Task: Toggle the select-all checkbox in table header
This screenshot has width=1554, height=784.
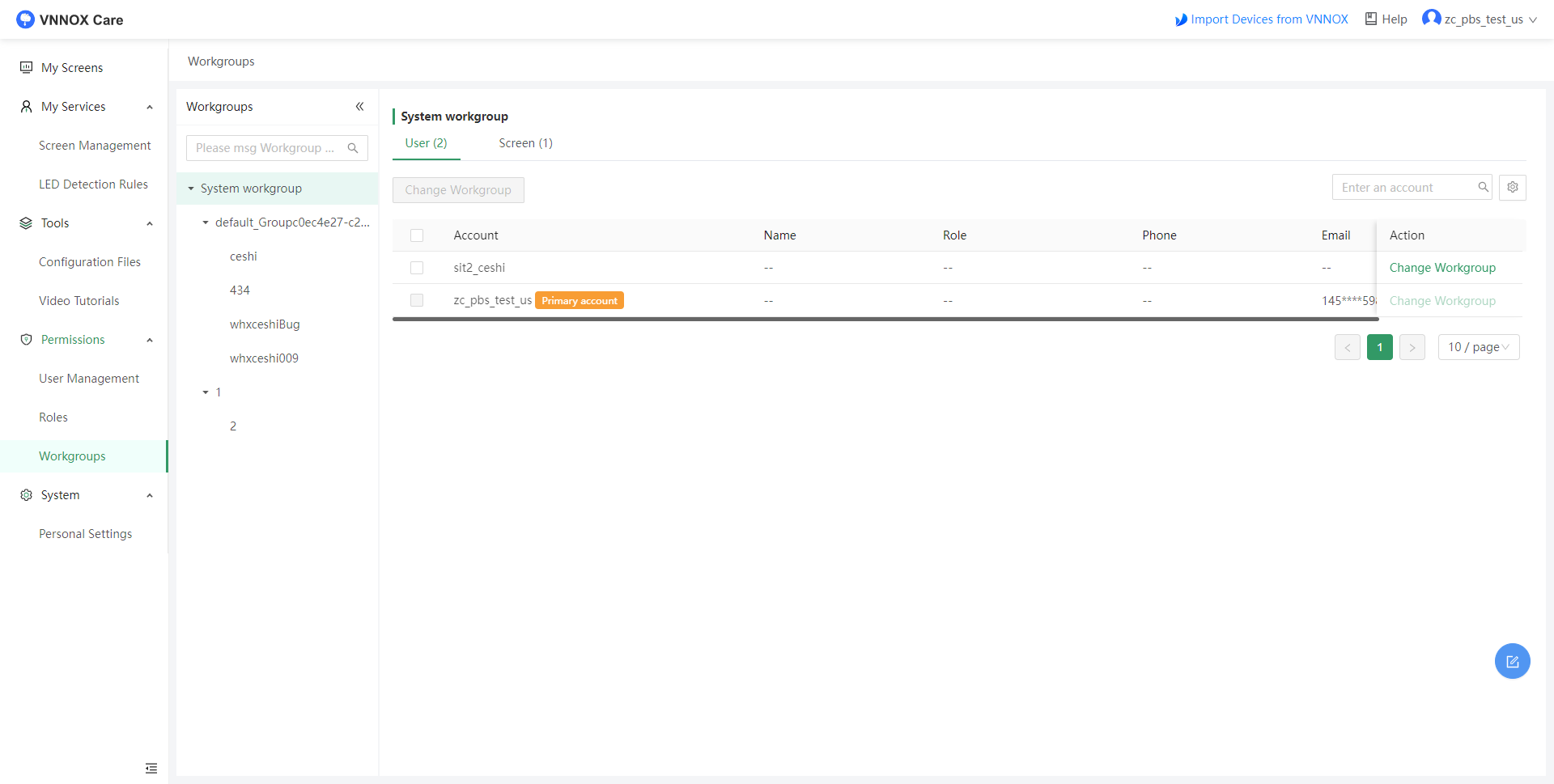Action: point(417,235)
